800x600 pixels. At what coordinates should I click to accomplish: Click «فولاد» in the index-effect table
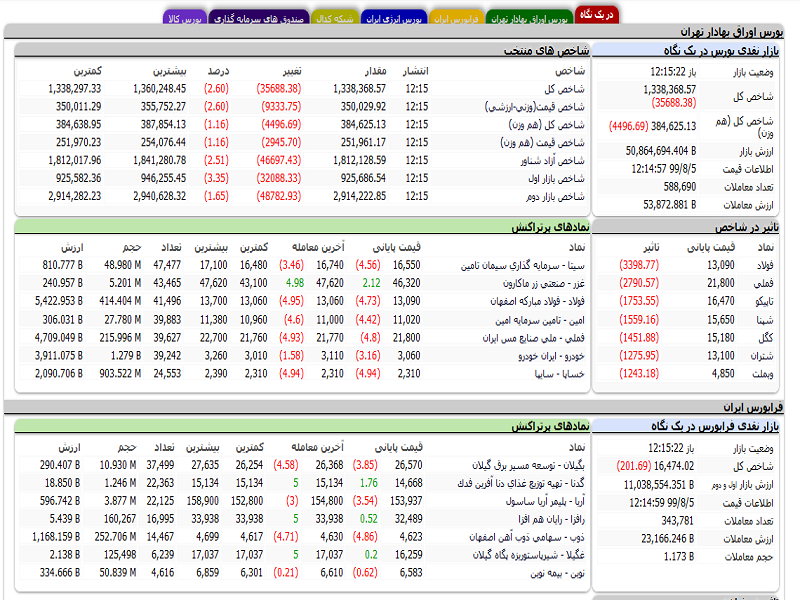[x=765, y=265]
